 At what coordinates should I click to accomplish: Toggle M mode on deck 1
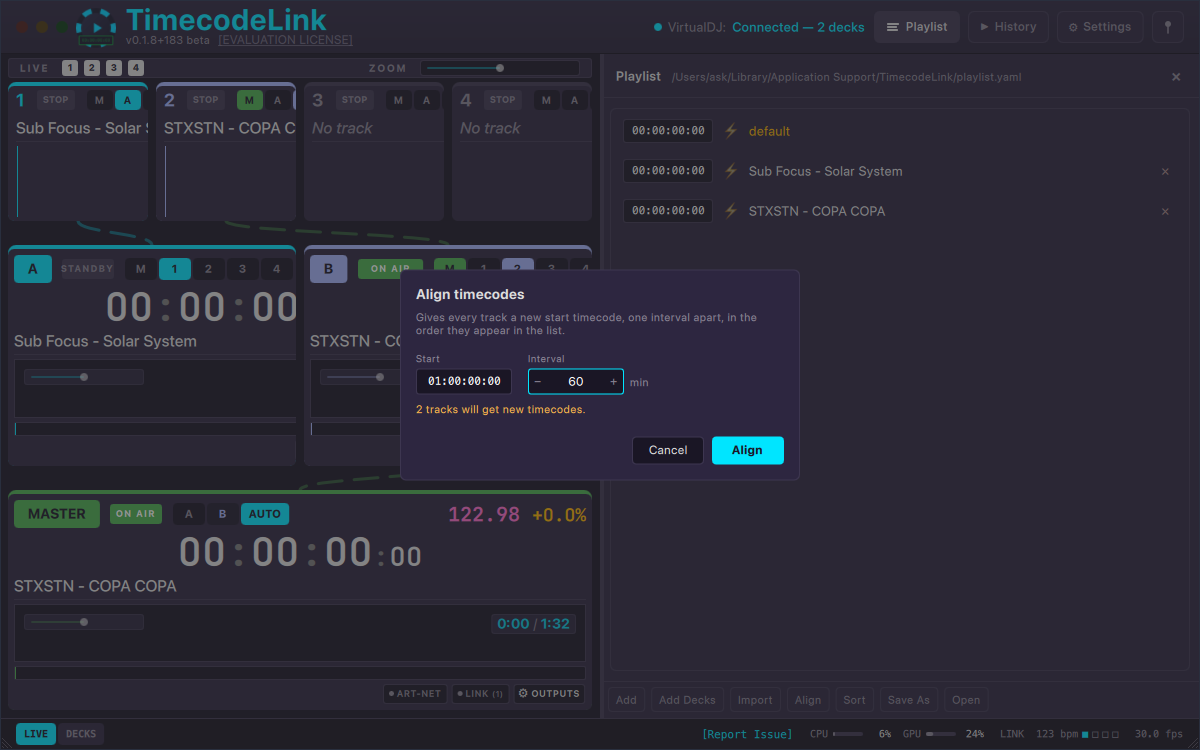click(99, 100)
